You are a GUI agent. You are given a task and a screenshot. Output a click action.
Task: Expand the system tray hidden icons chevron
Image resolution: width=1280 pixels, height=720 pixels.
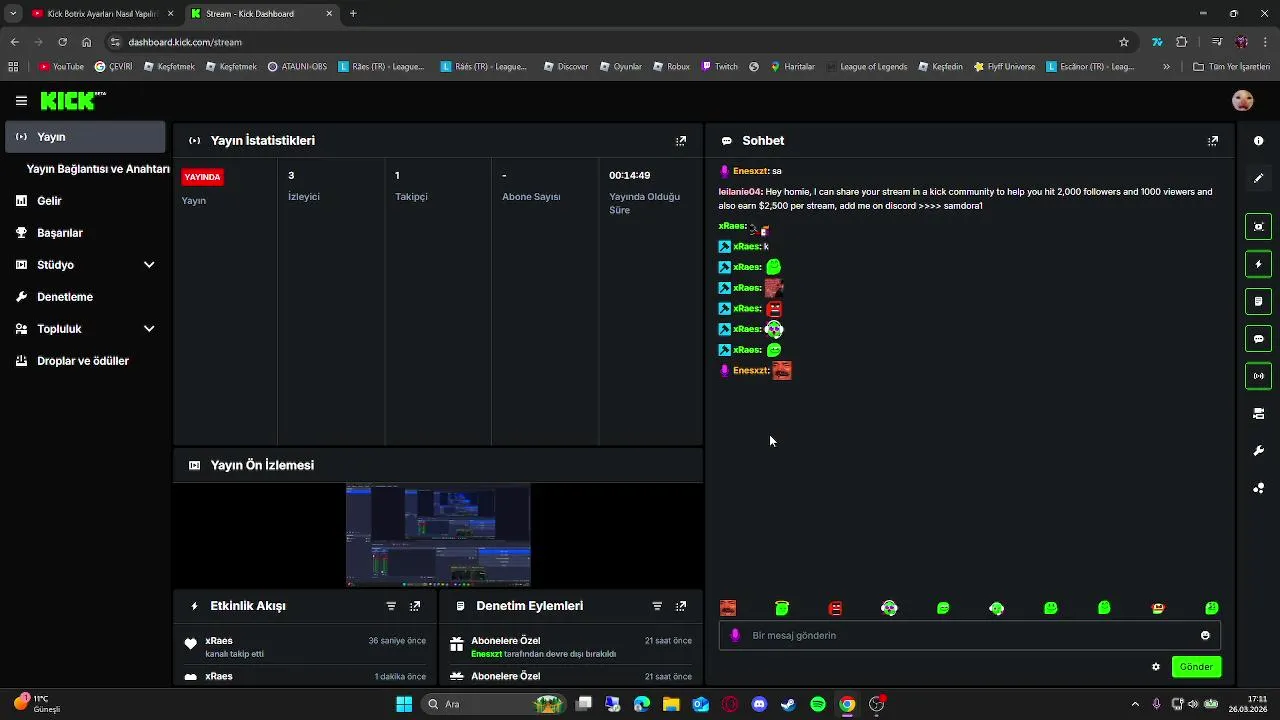[1135, 704]
